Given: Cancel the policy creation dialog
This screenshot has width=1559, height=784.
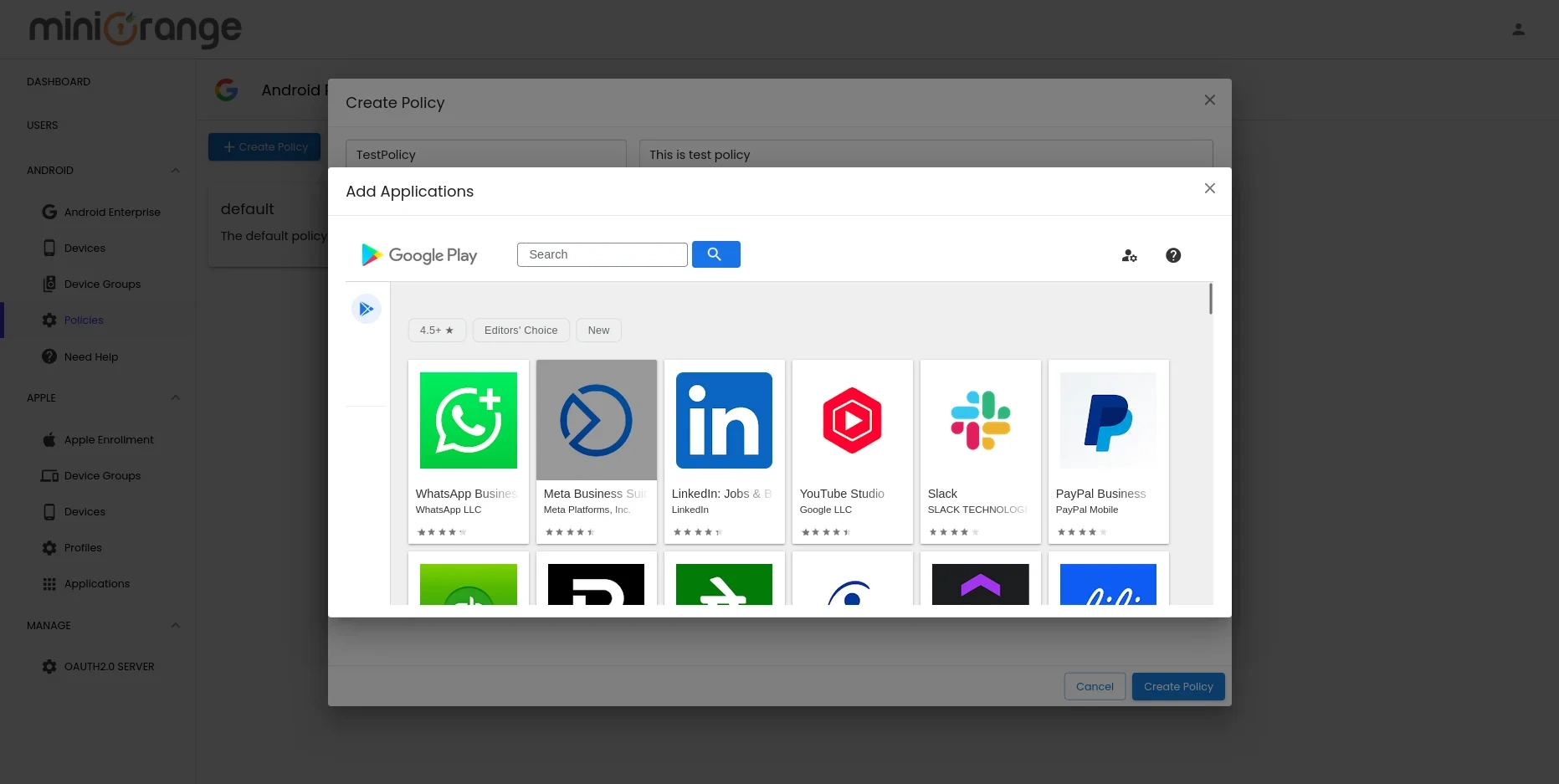Looking at the screenshot, I should click(x=1095, y=686).
